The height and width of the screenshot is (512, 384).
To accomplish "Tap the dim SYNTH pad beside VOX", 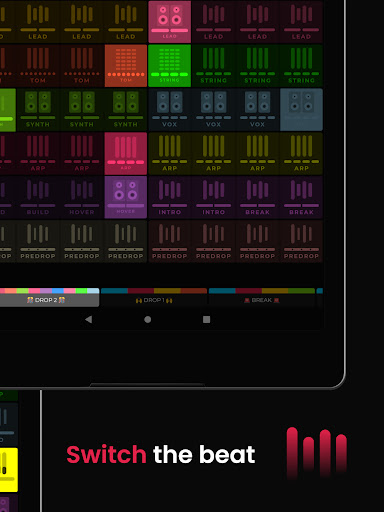I will tap(126, 110).
